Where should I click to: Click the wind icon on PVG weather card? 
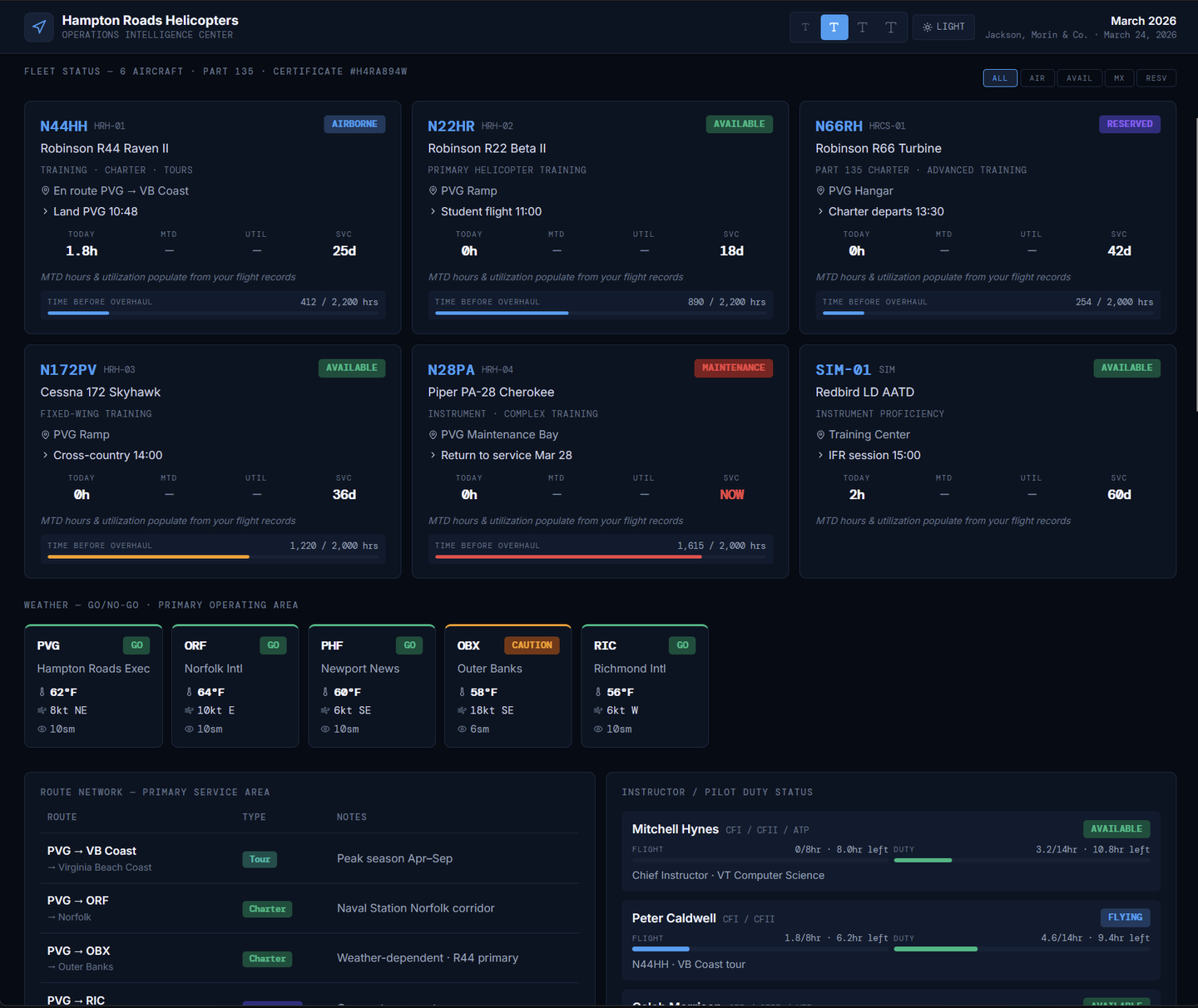point(42,710)
